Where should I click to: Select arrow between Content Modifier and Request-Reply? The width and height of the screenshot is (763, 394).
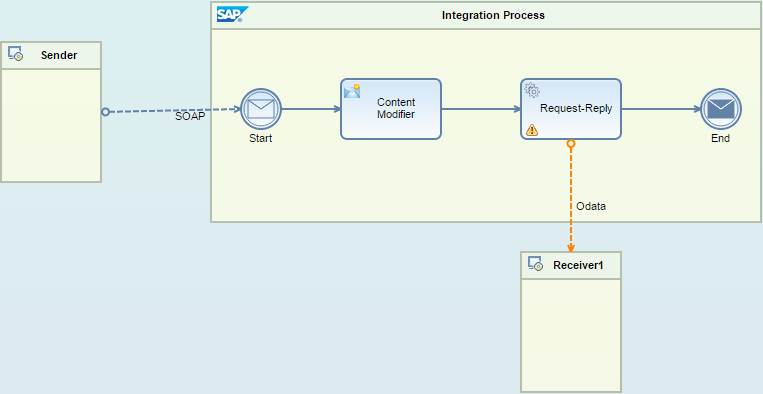(481, 109)
